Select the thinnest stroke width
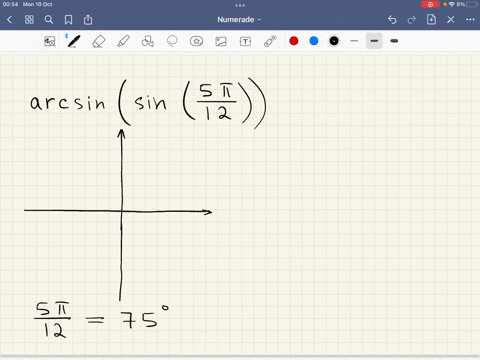The height and width of the screenshot is (360, 480). 354,41
